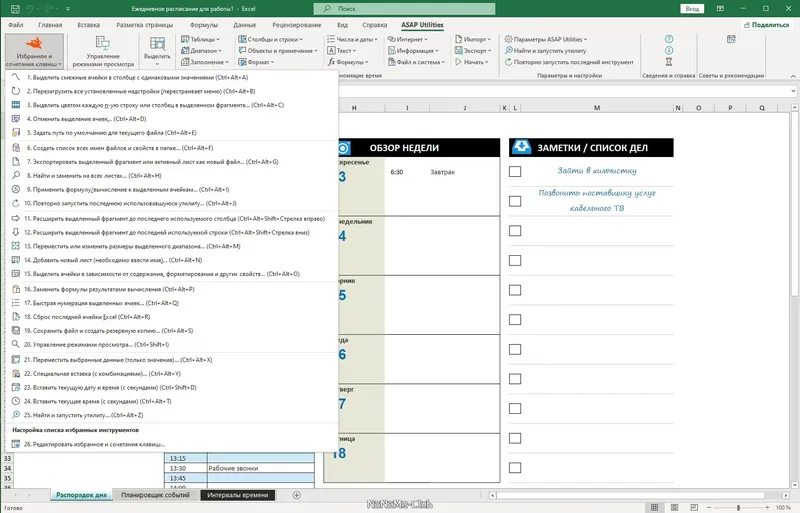
Task: Expand the Таблицы dropdown
Action: [201, 39]
